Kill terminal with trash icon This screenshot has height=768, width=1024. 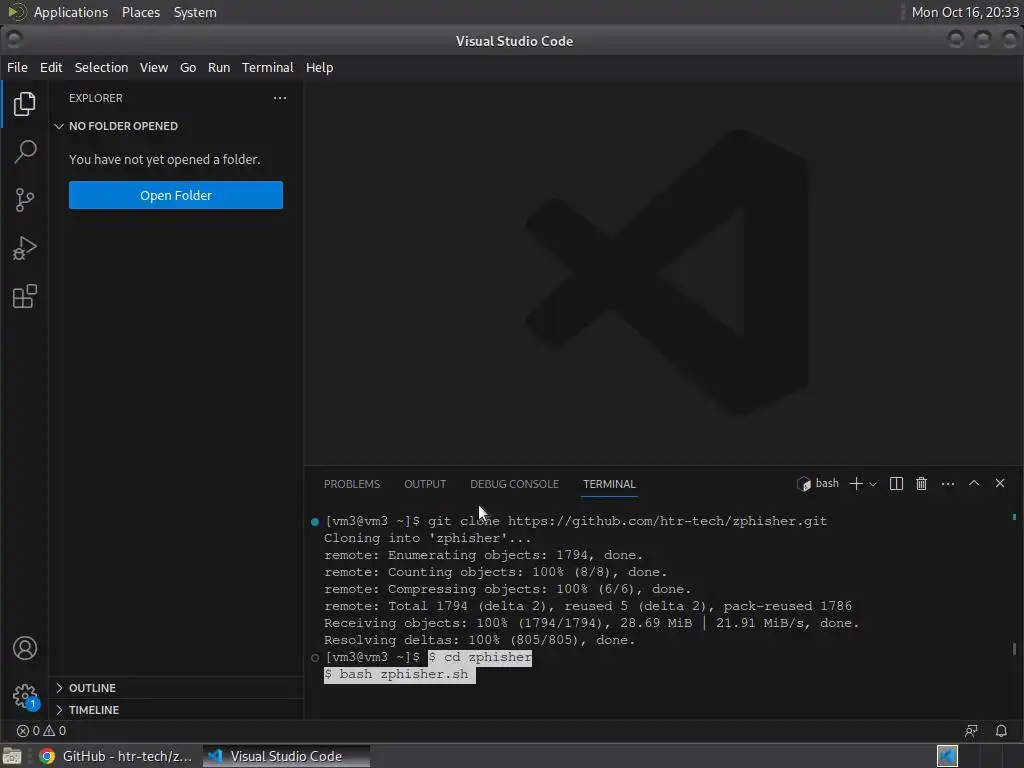921,483
